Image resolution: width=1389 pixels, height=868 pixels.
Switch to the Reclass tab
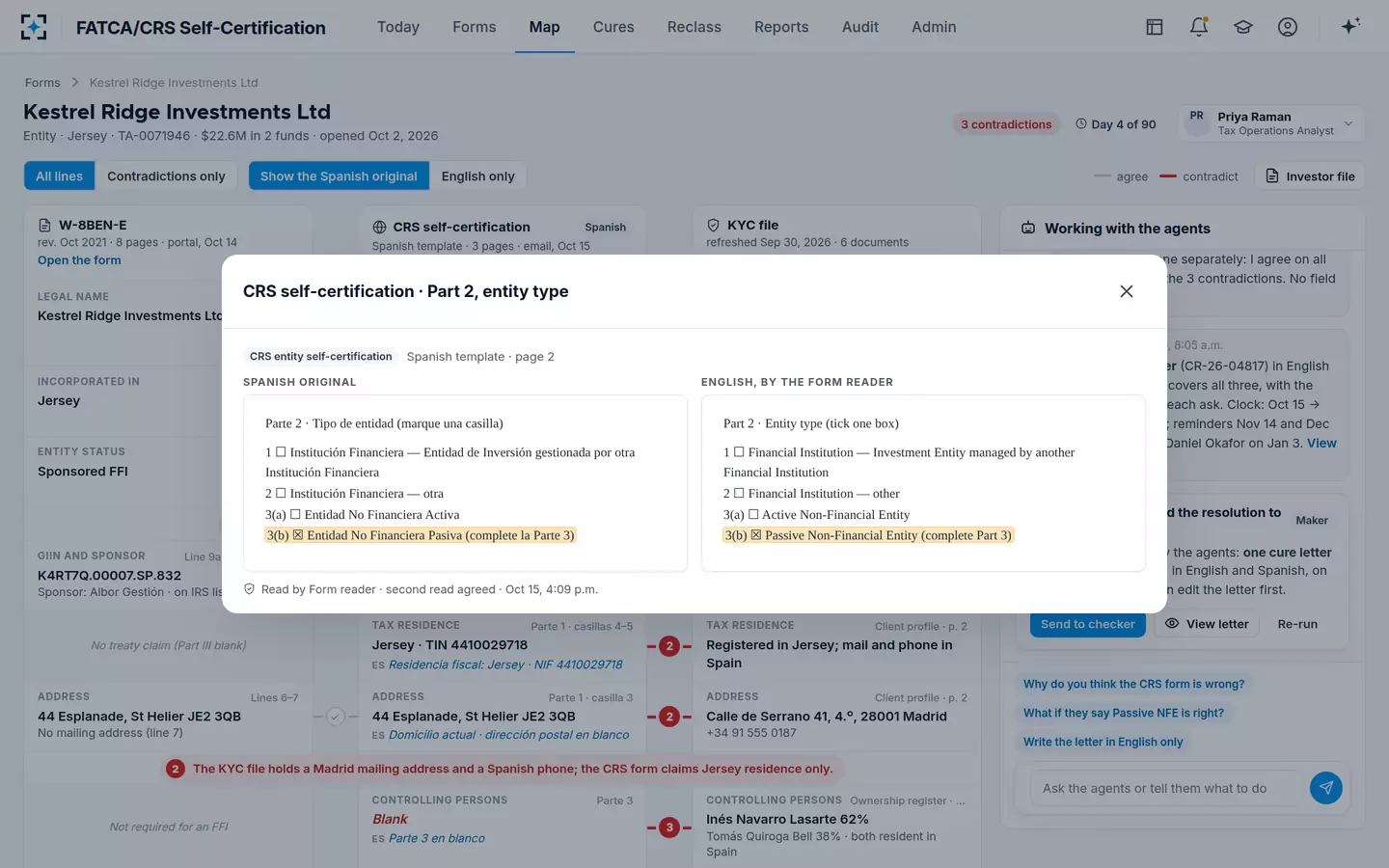click(694, 27)
